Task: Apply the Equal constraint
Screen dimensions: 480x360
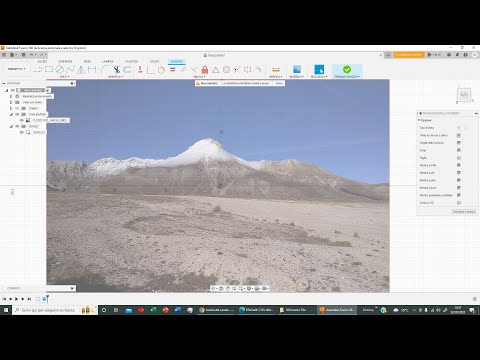Action: (x=172, y=69)
